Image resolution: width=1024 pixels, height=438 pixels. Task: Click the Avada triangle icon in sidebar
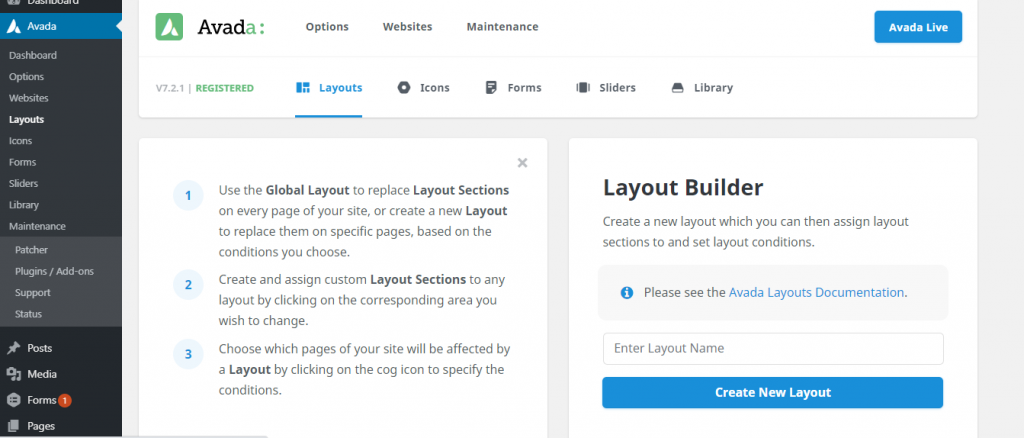coord(14,26)
